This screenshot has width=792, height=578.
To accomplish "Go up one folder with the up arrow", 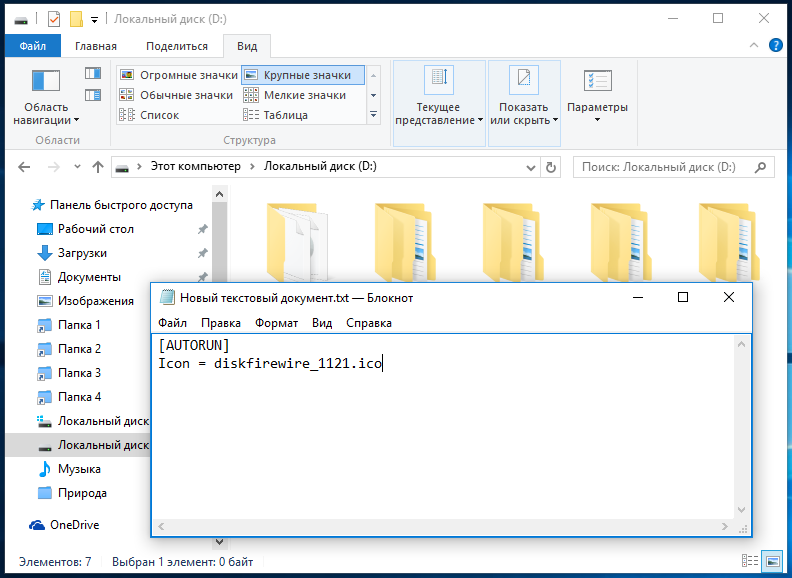I will tap(98, 167).
